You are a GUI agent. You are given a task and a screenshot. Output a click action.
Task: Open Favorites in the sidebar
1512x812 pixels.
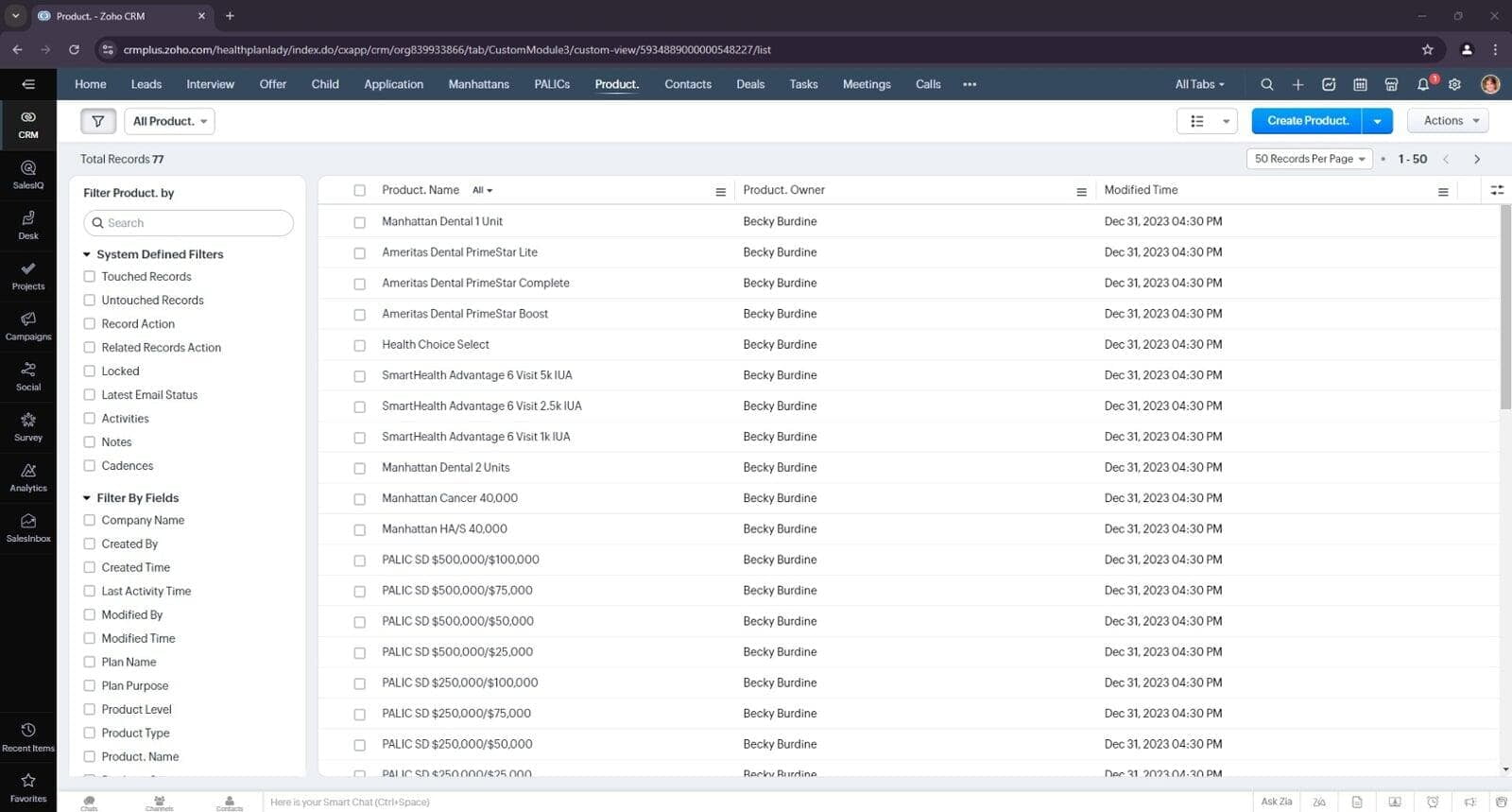28,787
